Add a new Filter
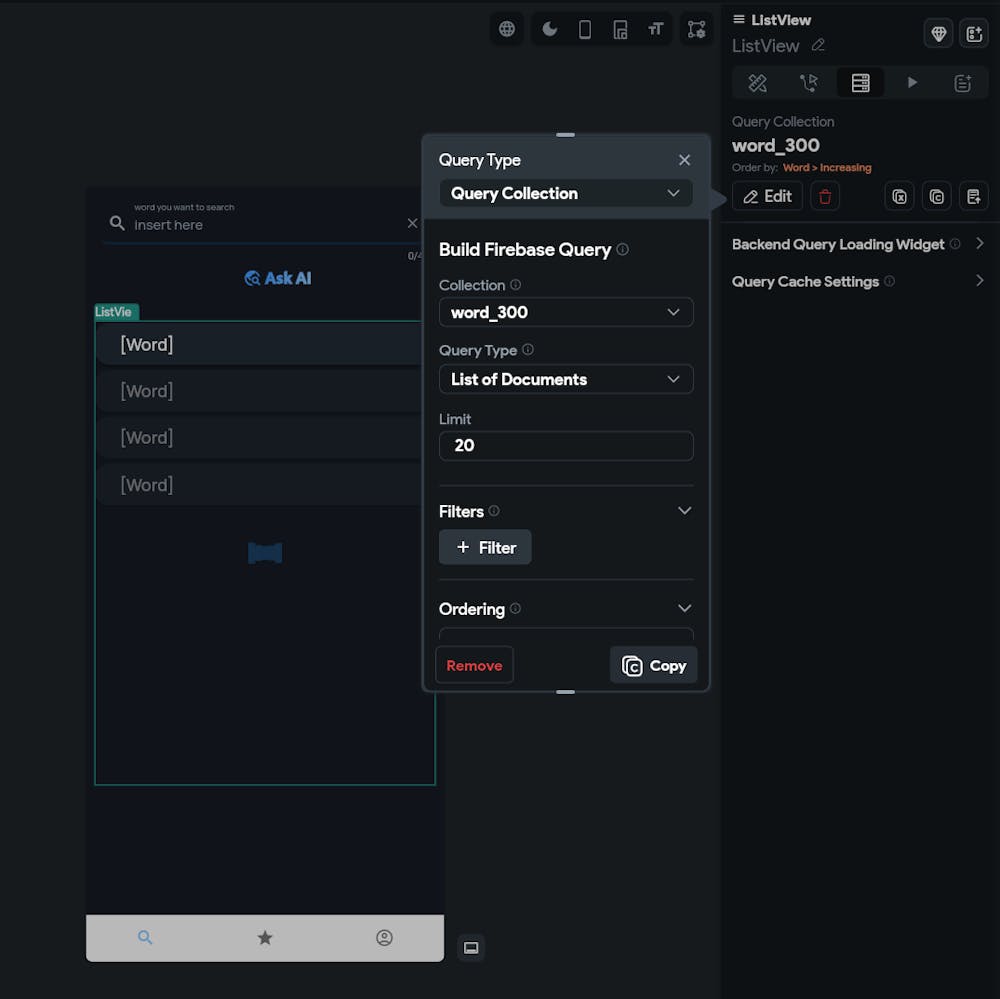The width and height of the screenshot is (1000, 999). click(x=485, y=547)
